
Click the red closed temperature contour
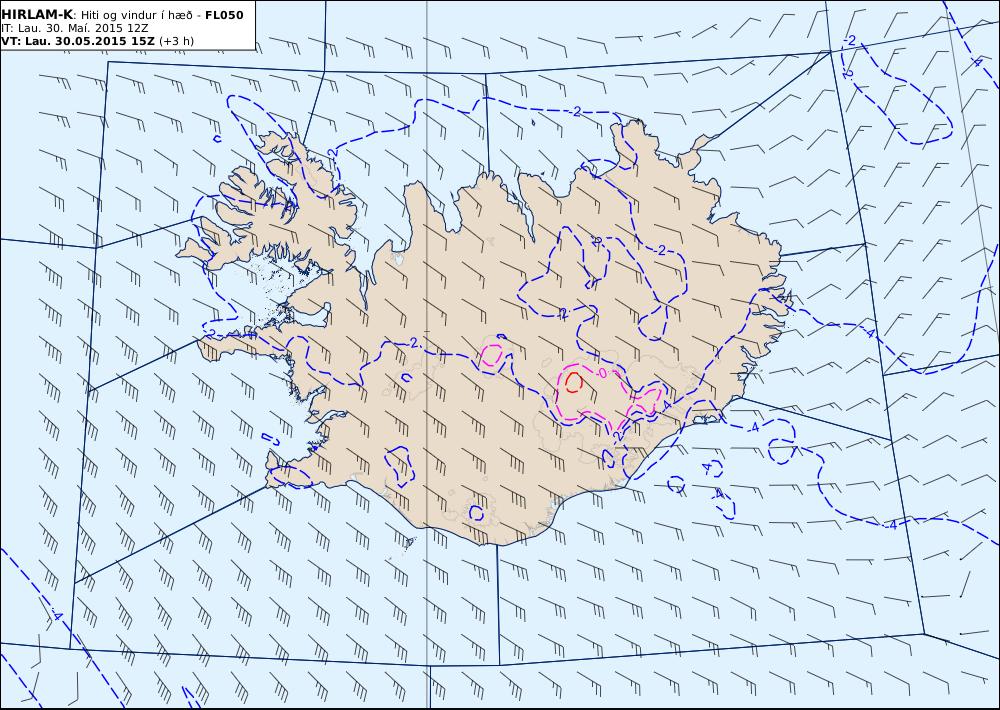[x=573, y=383]
